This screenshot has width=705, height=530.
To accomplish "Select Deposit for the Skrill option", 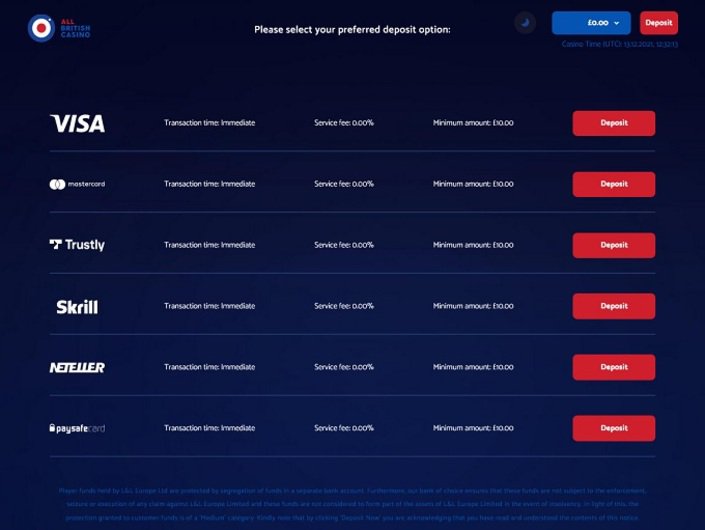I will coord(613,306).
